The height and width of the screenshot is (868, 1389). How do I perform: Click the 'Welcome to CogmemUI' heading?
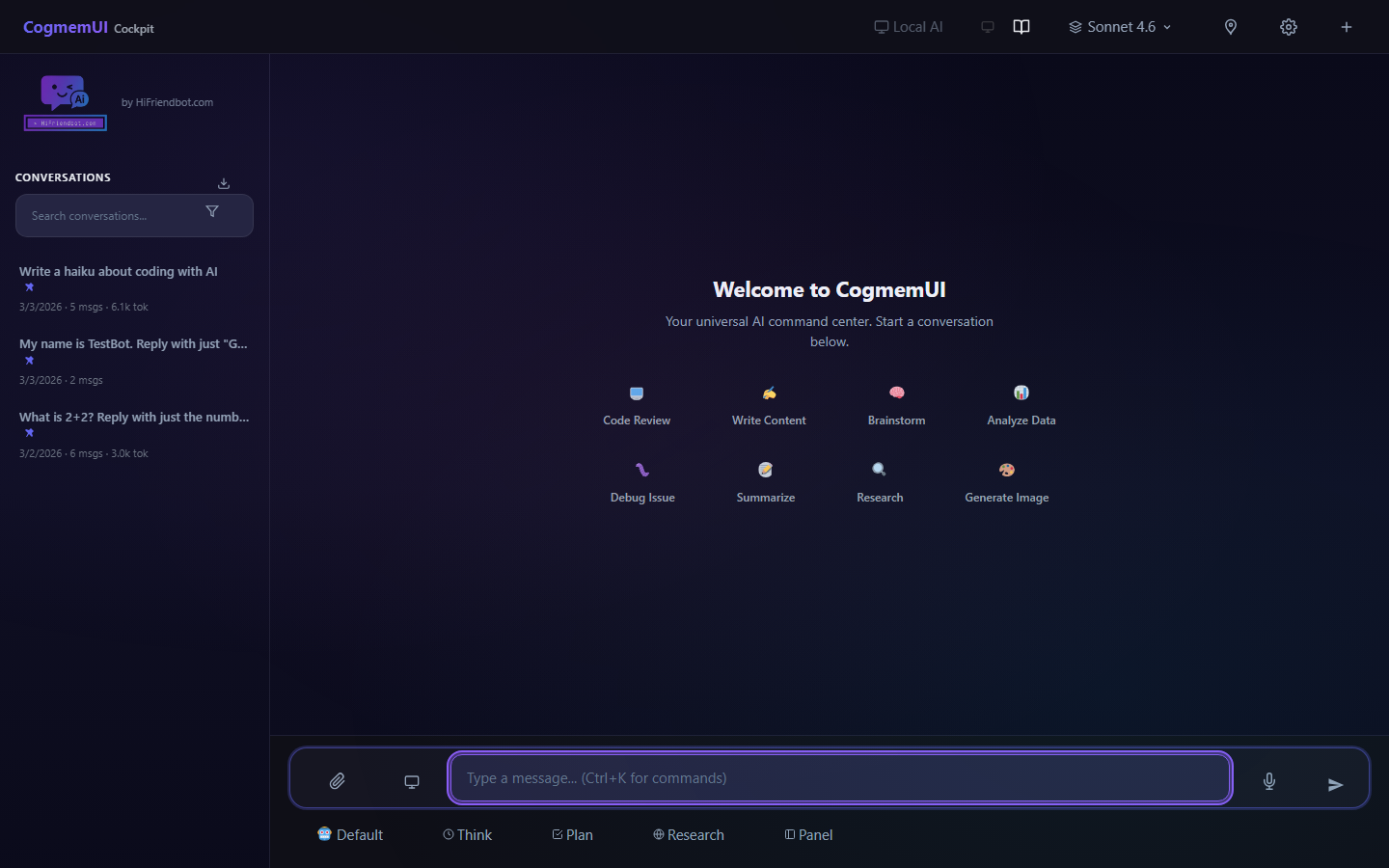click(x=830, y=289)
